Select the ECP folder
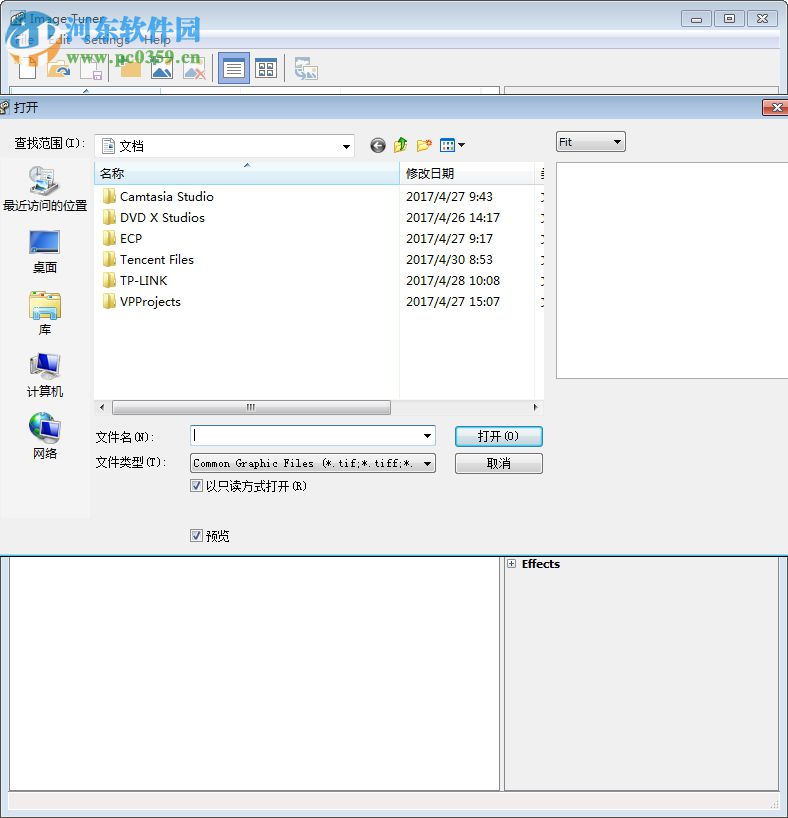Viewport: 788px width, 818px height. click(x=122, y=238)
